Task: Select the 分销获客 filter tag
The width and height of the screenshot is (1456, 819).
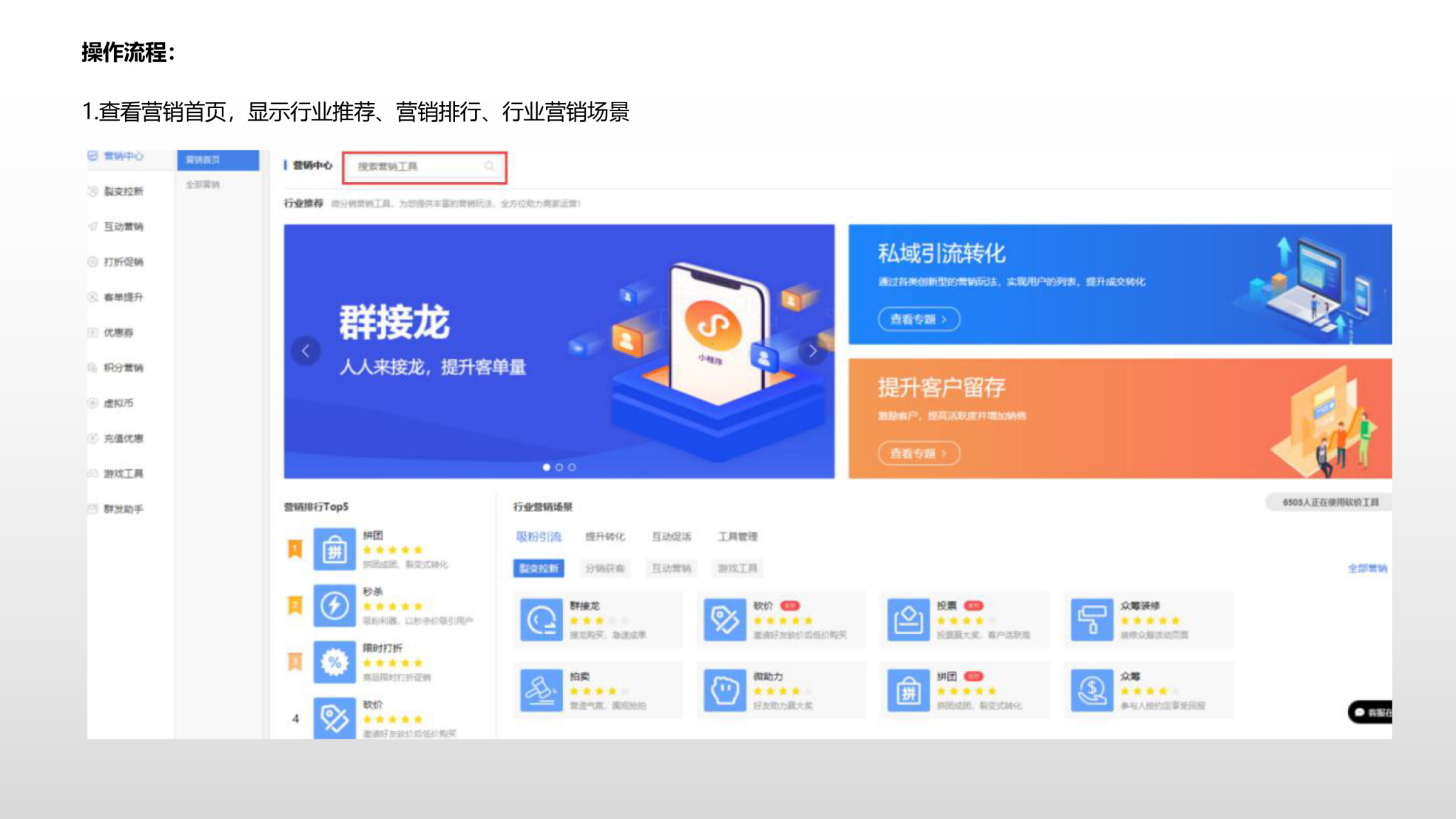Action: pos(604,568)
